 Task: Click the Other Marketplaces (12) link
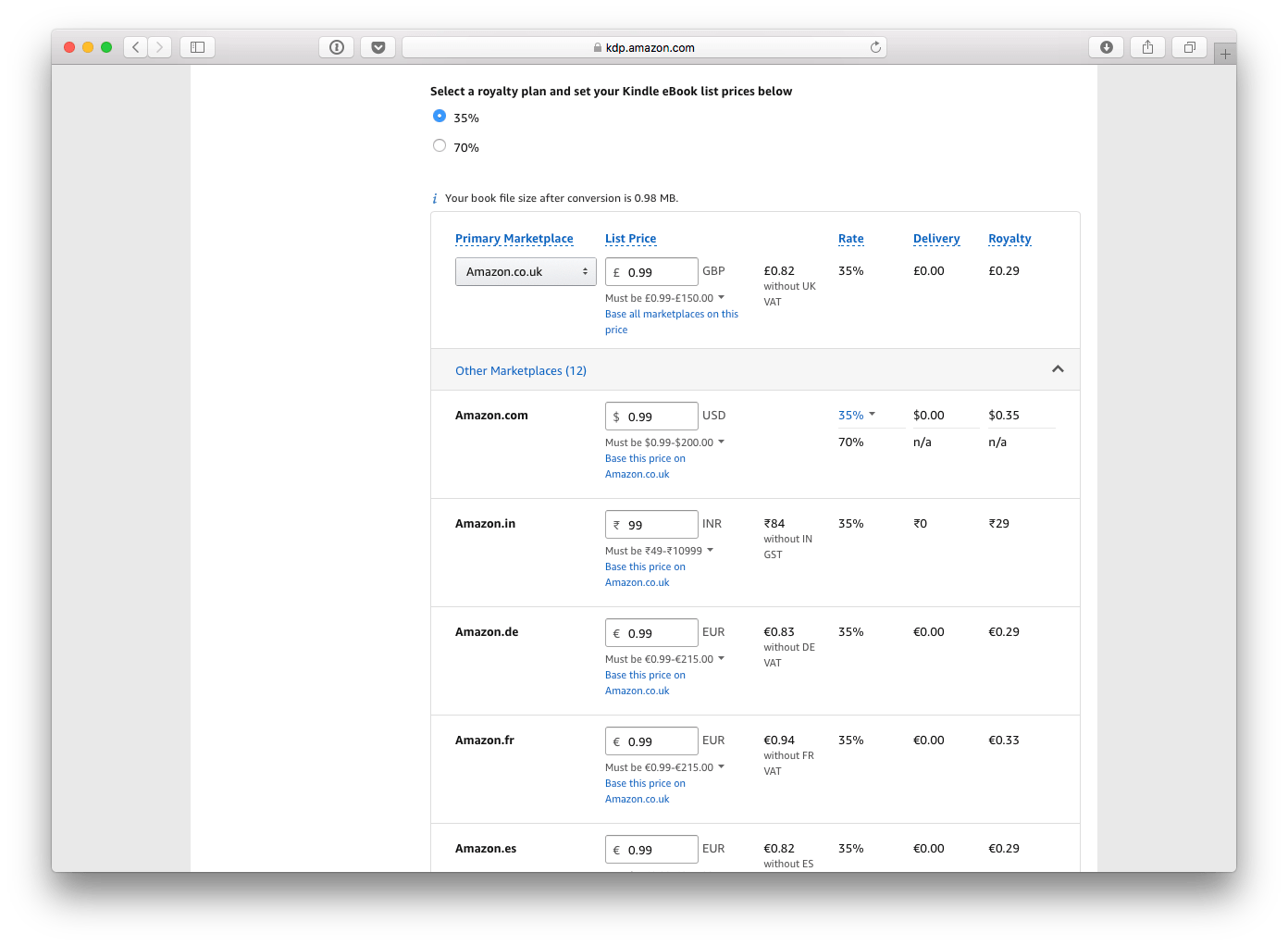point(521,371)
